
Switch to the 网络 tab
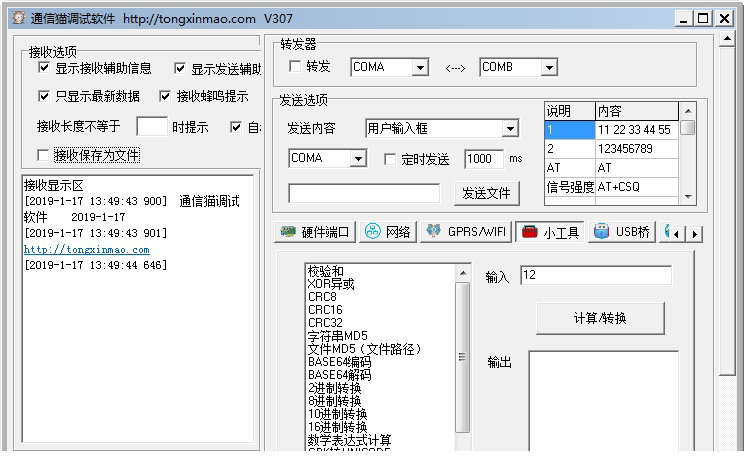click(x=388, y=232)
